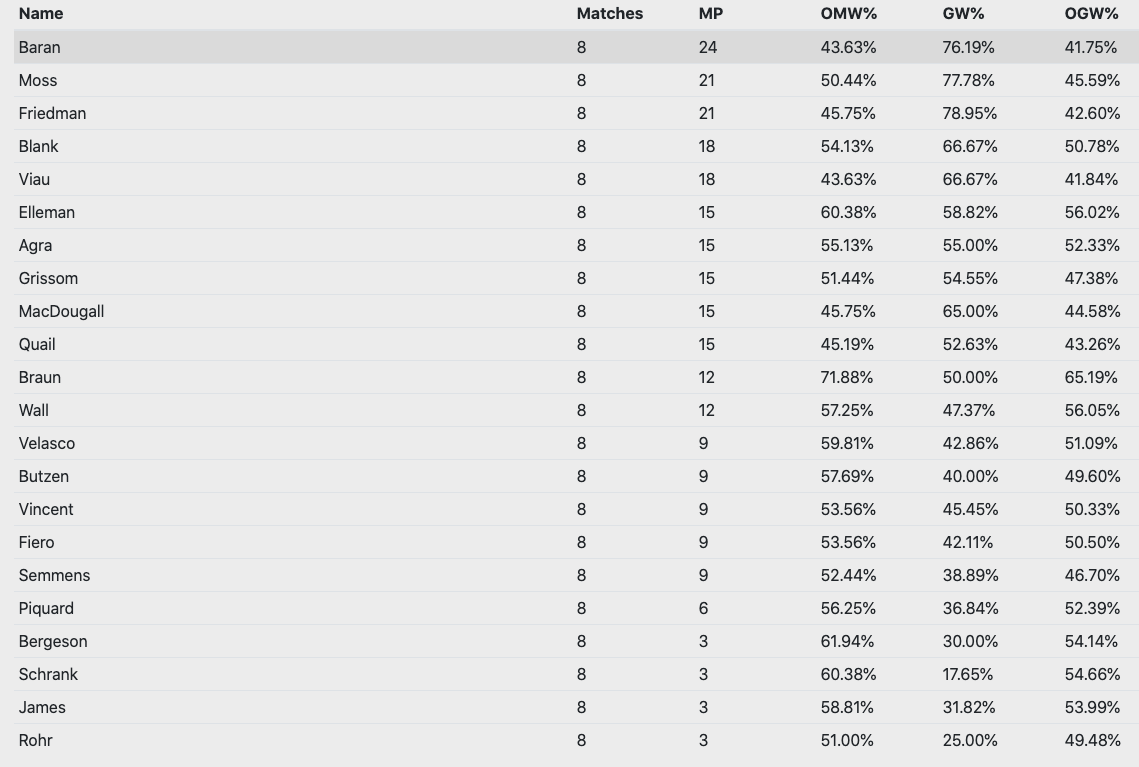Click the OGW% column header
This screenshot has height=767, width=1139.
coord(1092,14)
